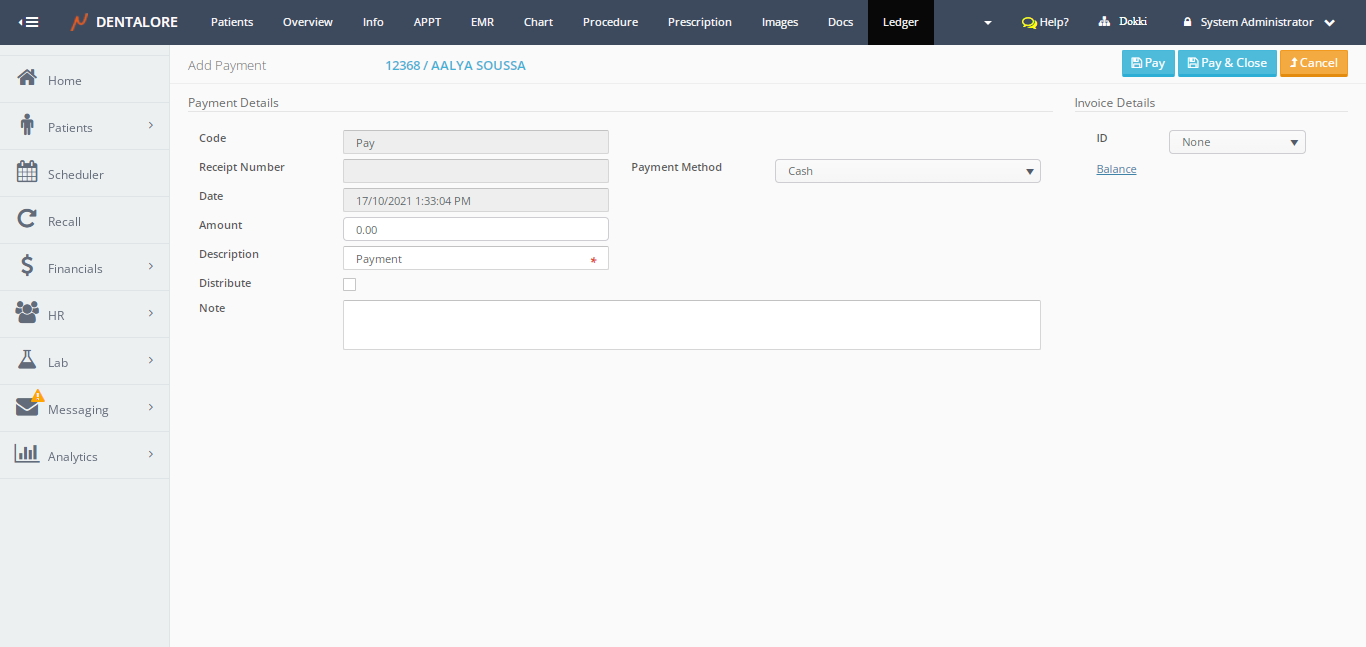Click the Balance link
Viewport: 1366px width, 647px height.
click(1116, 169)
